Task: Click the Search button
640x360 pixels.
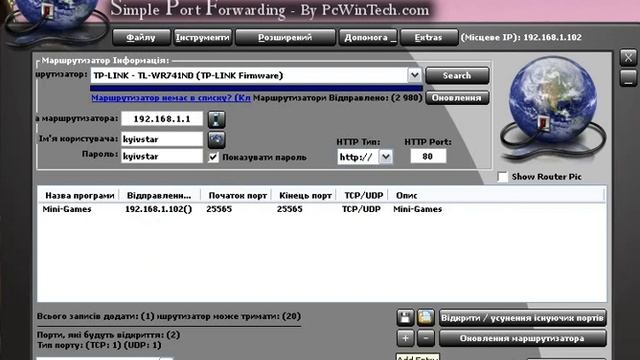Action: pos(457,76)
